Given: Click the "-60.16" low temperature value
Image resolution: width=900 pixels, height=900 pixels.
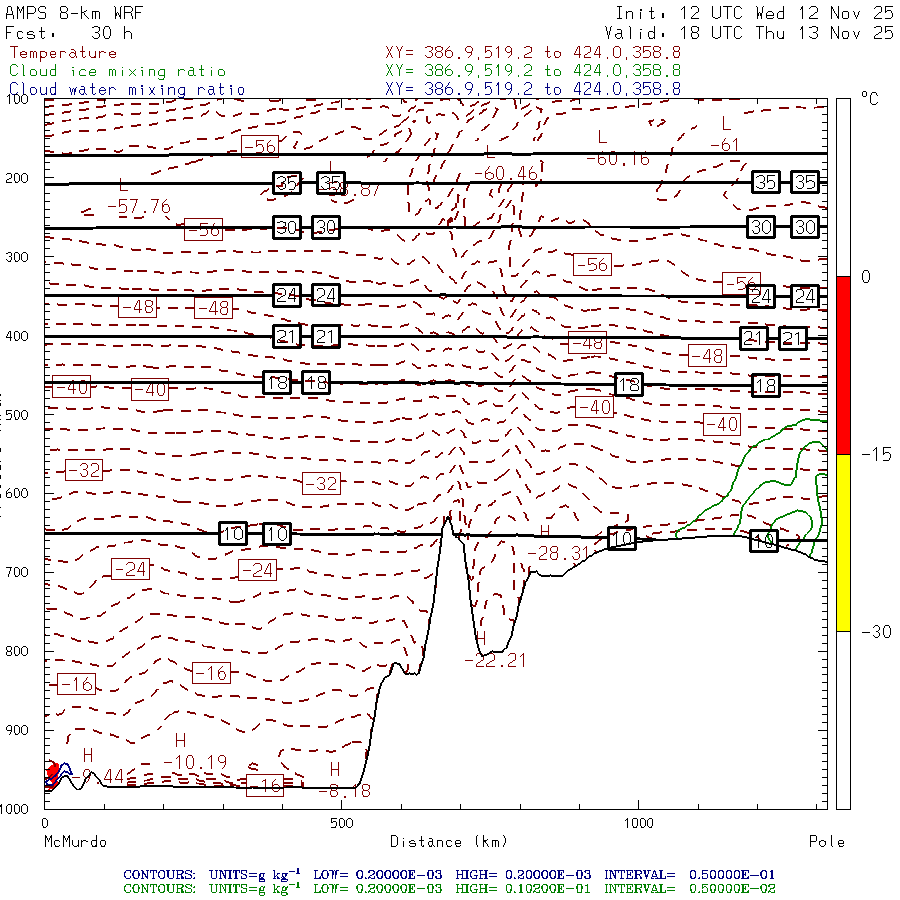Looking at the screenshot, I should pos(618,158).
